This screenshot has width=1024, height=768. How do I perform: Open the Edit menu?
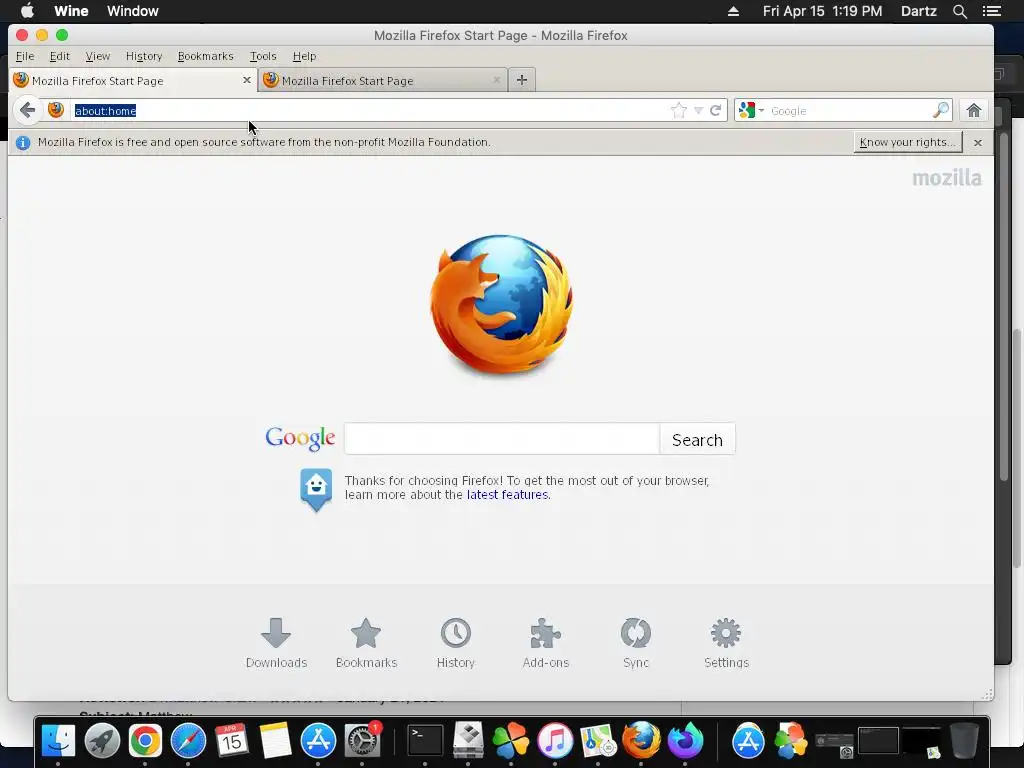[x=59, y=56]
